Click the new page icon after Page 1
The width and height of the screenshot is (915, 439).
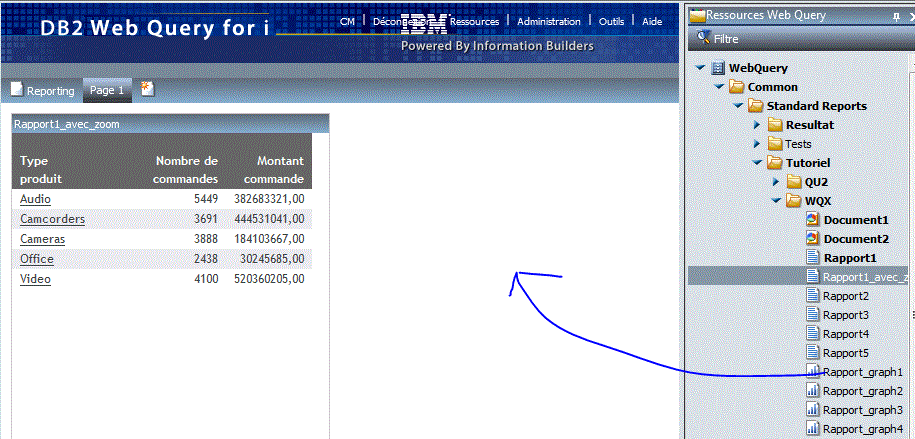click(x=148, y=89)
